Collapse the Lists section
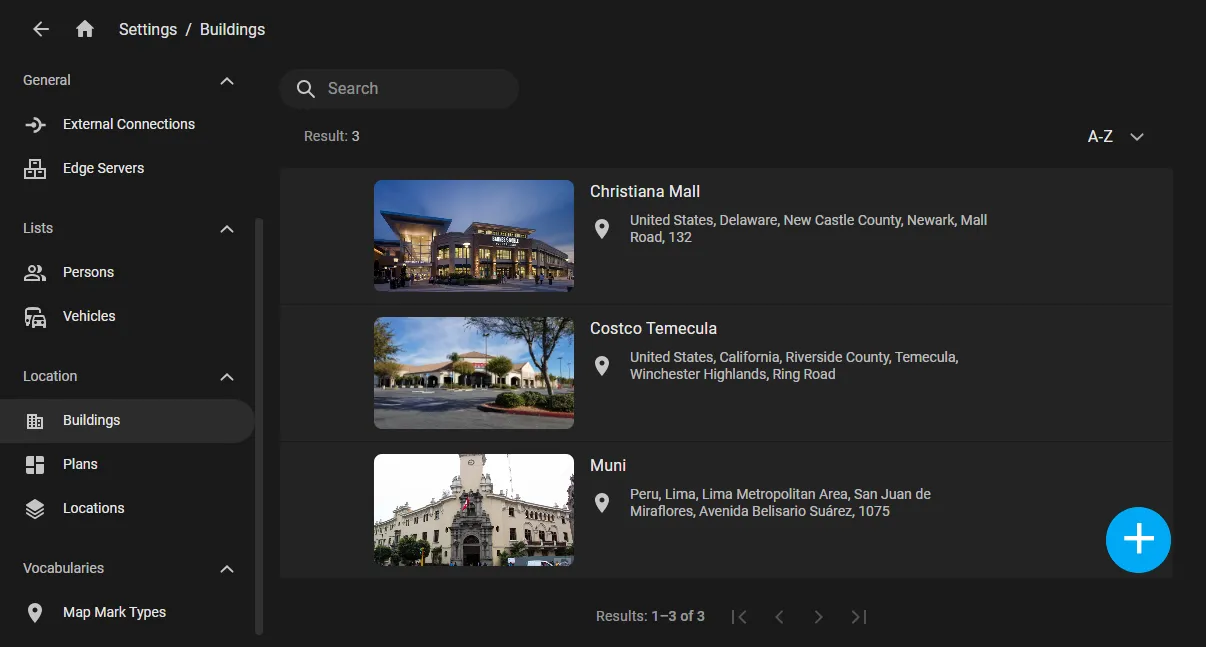 click(x=227, y=229)
